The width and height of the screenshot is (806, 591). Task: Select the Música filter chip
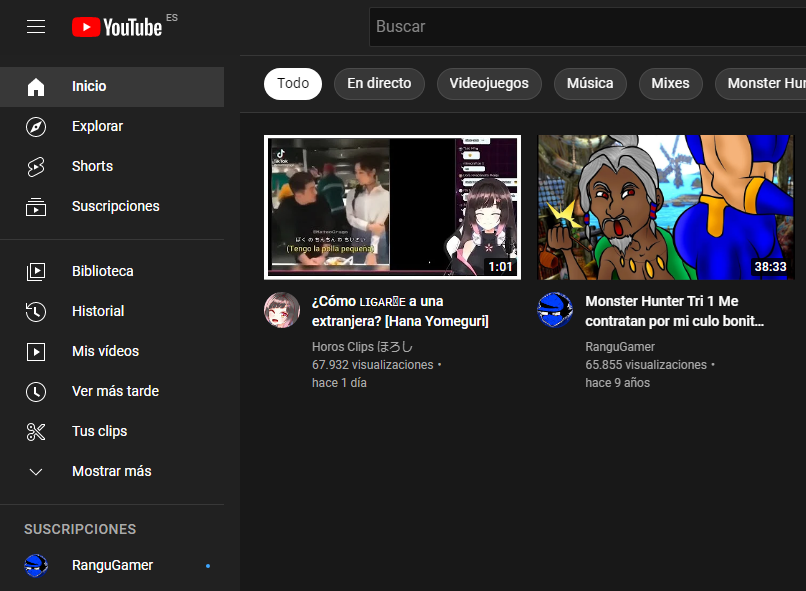tap(590, 84)
